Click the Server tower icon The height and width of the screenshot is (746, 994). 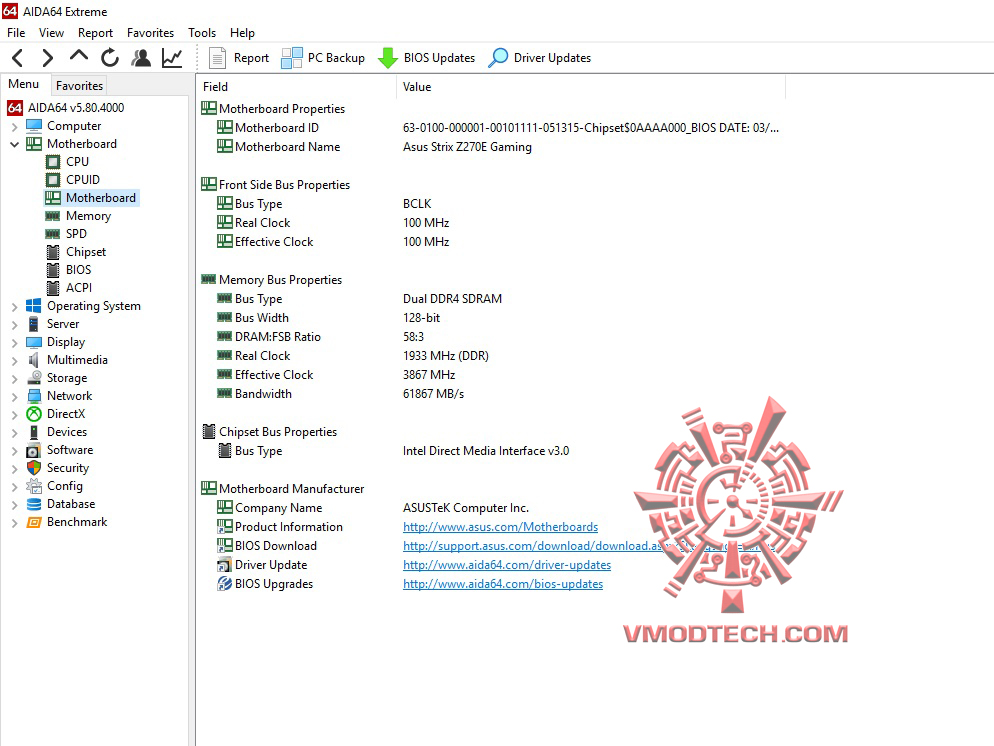point(34,324)
